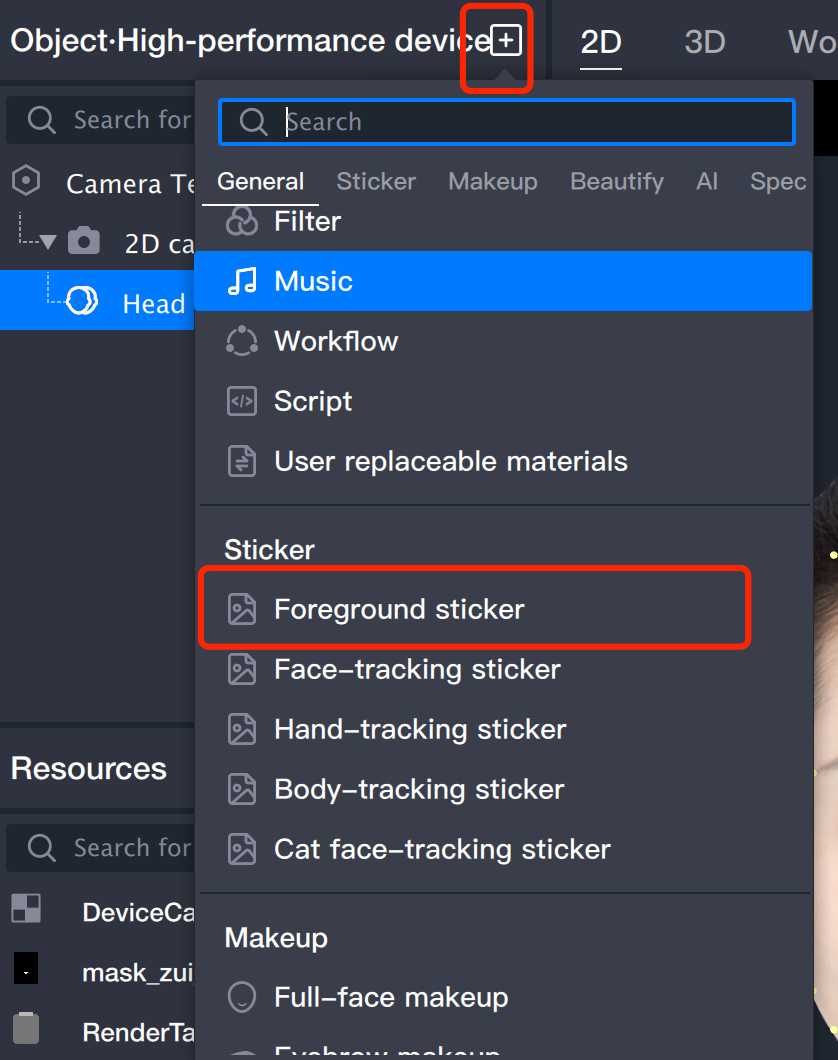Click the plus icon to add object
Viewport: 838px width, 1060px height.
(x=507, y=42)
